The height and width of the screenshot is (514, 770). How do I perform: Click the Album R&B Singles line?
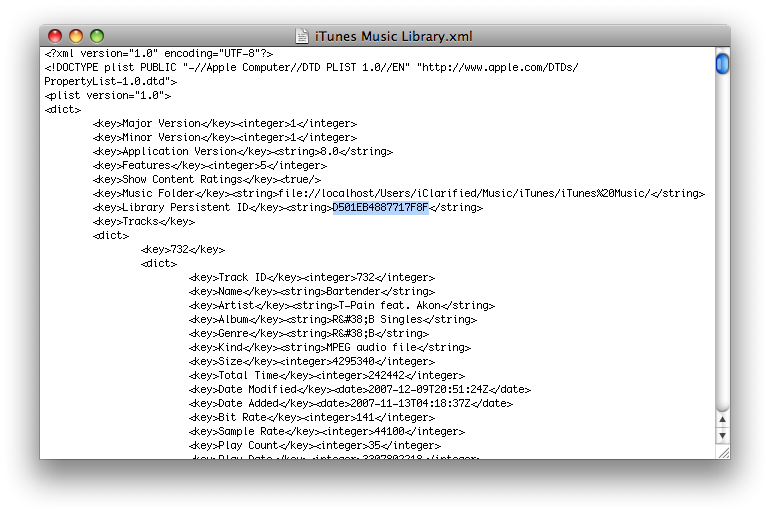pyautogui.click(x=333, y=320)
